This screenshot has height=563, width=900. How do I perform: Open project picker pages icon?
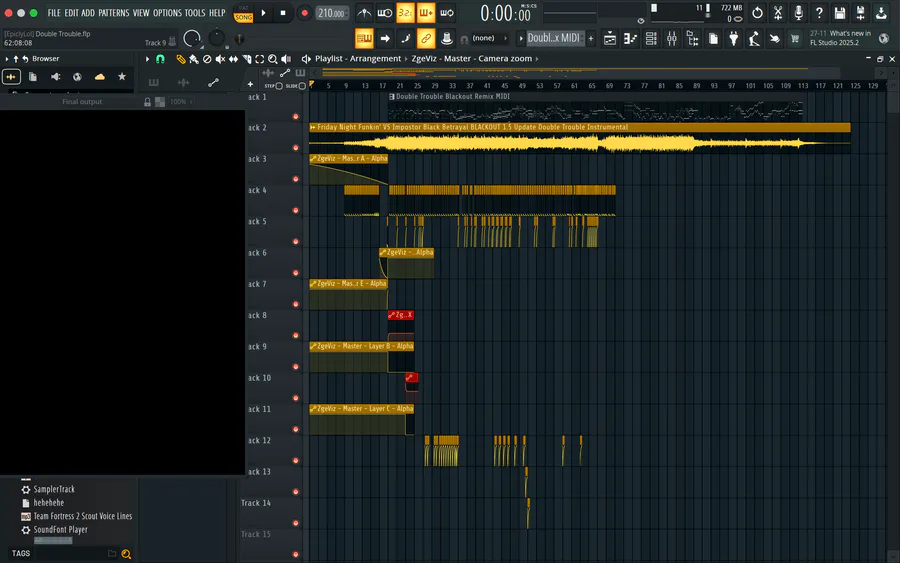pyautogui.click(x=713, y=38)
